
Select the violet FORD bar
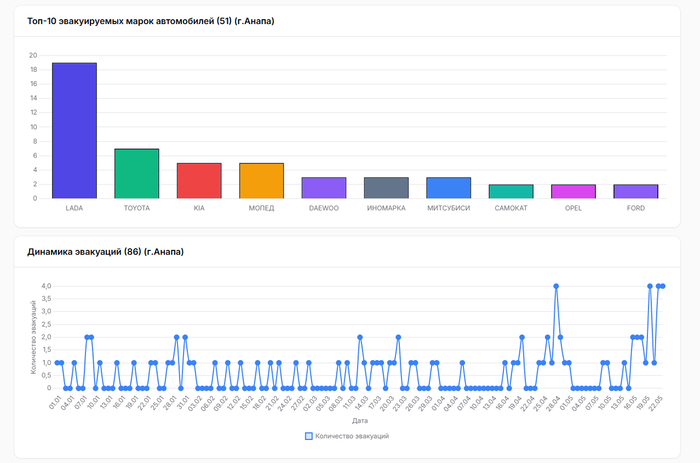[635, 191]
